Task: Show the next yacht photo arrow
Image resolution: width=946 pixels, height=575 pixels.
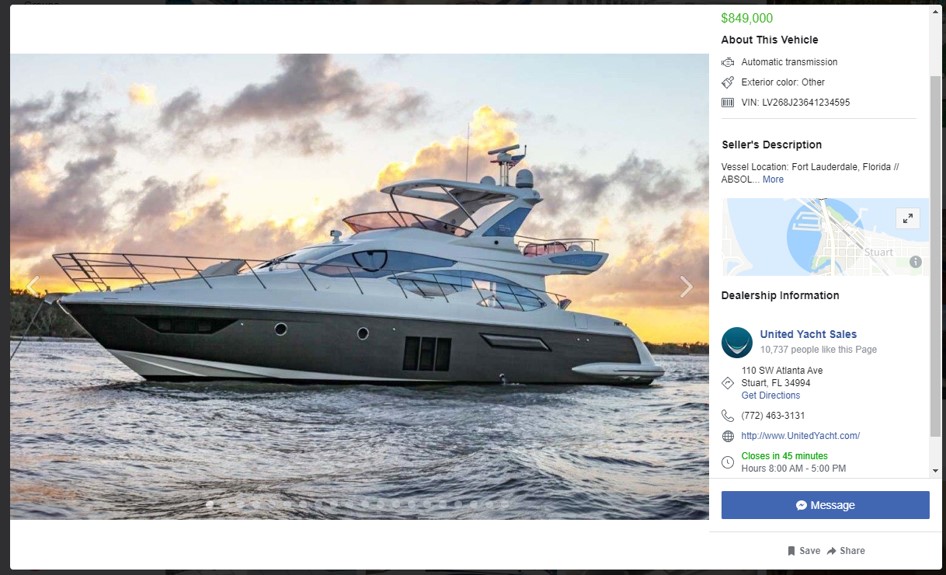Action: pos(686,287)
